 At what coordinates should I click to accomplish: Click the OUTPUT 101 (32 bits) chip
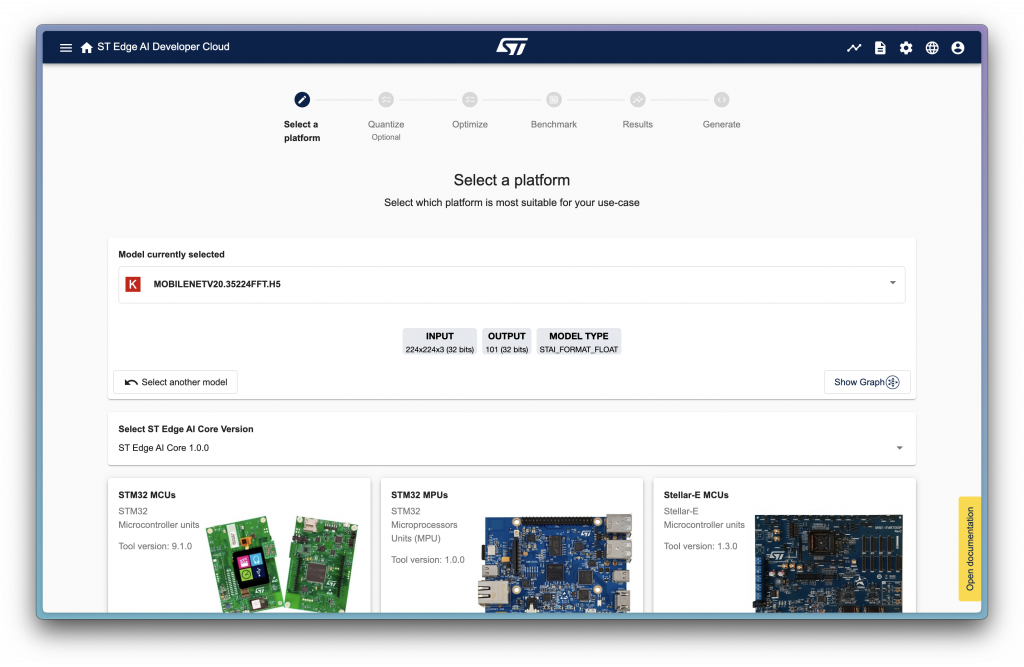507,342
